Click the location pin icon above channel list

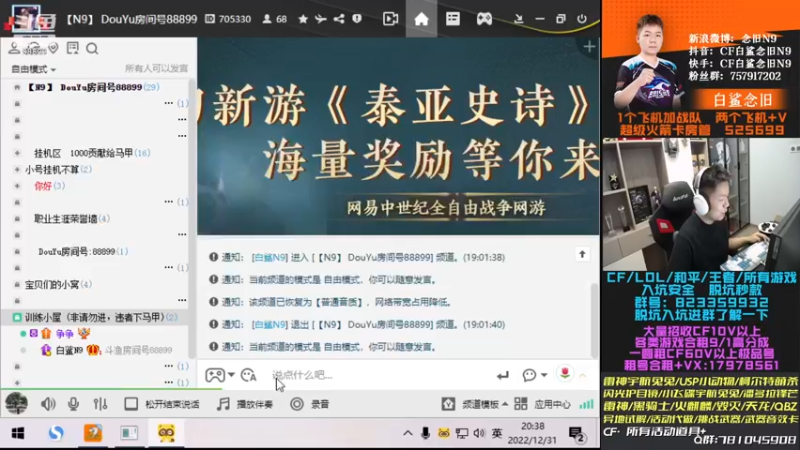[x=53, y=48]
